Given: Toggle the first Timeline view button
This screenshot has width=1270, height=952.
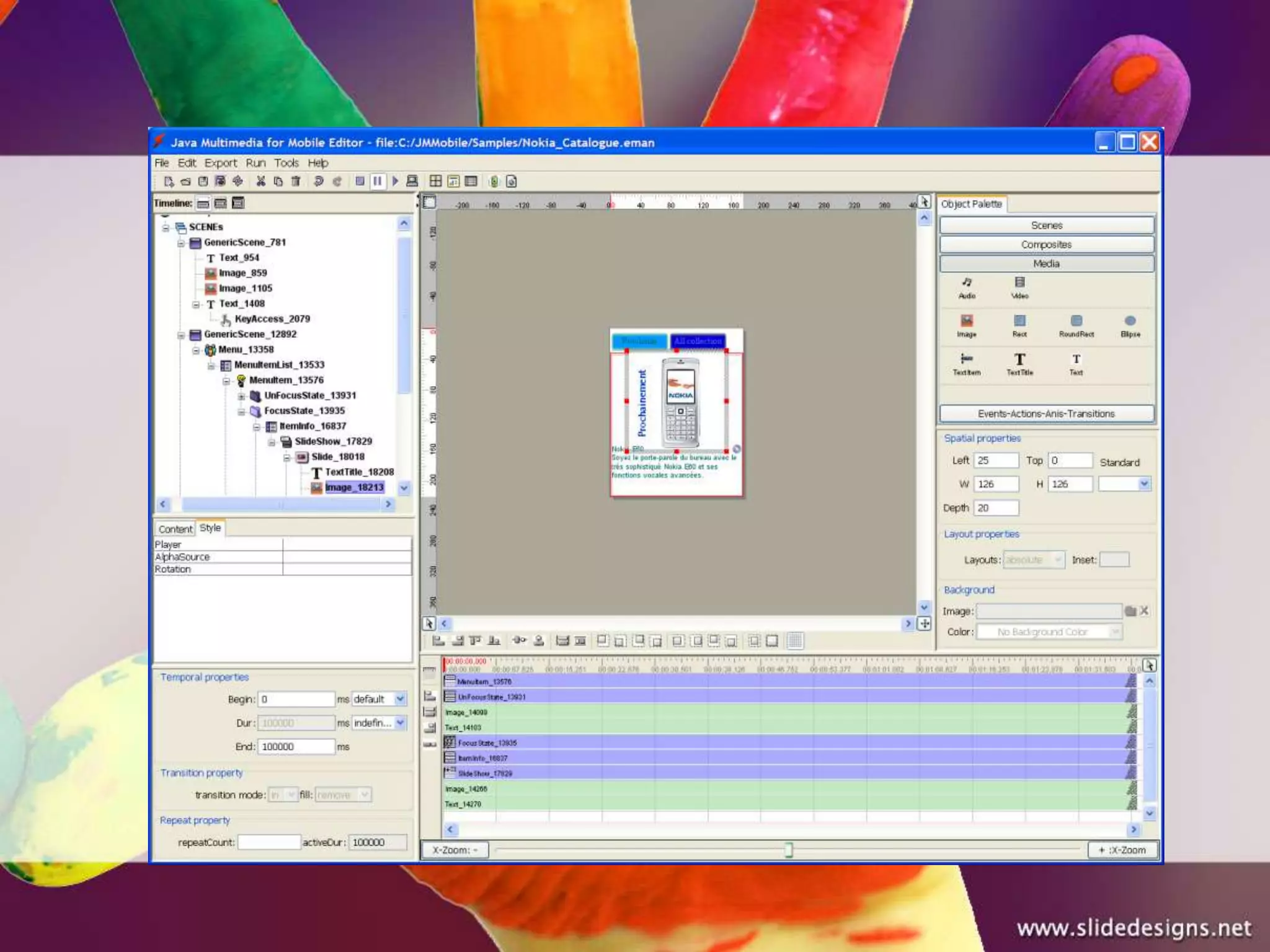Looking at the screenshot, I should [x=203, y=203].
